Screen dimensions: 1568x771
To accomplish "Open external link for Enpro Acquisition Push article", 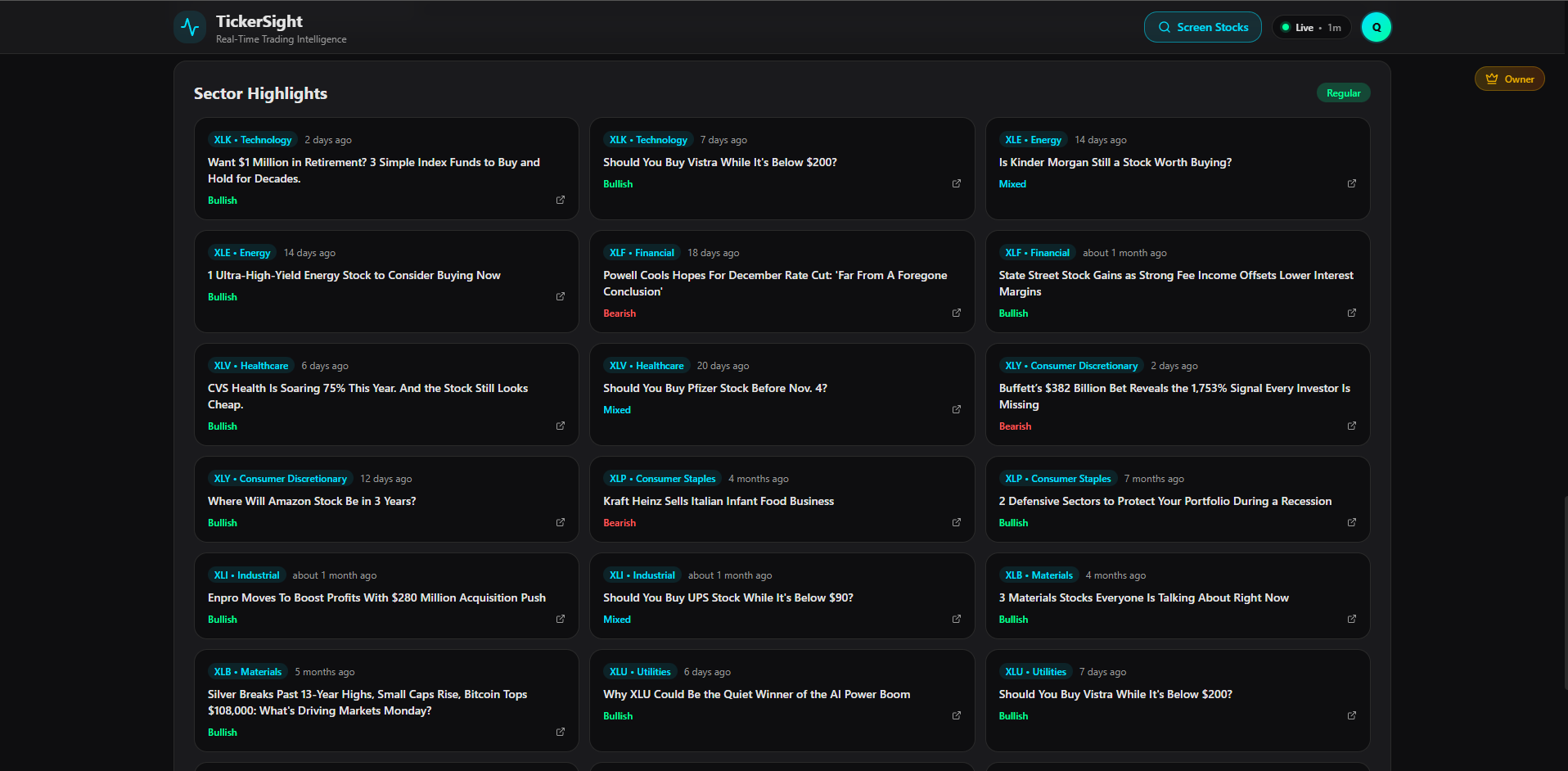I will coord(561,619).
